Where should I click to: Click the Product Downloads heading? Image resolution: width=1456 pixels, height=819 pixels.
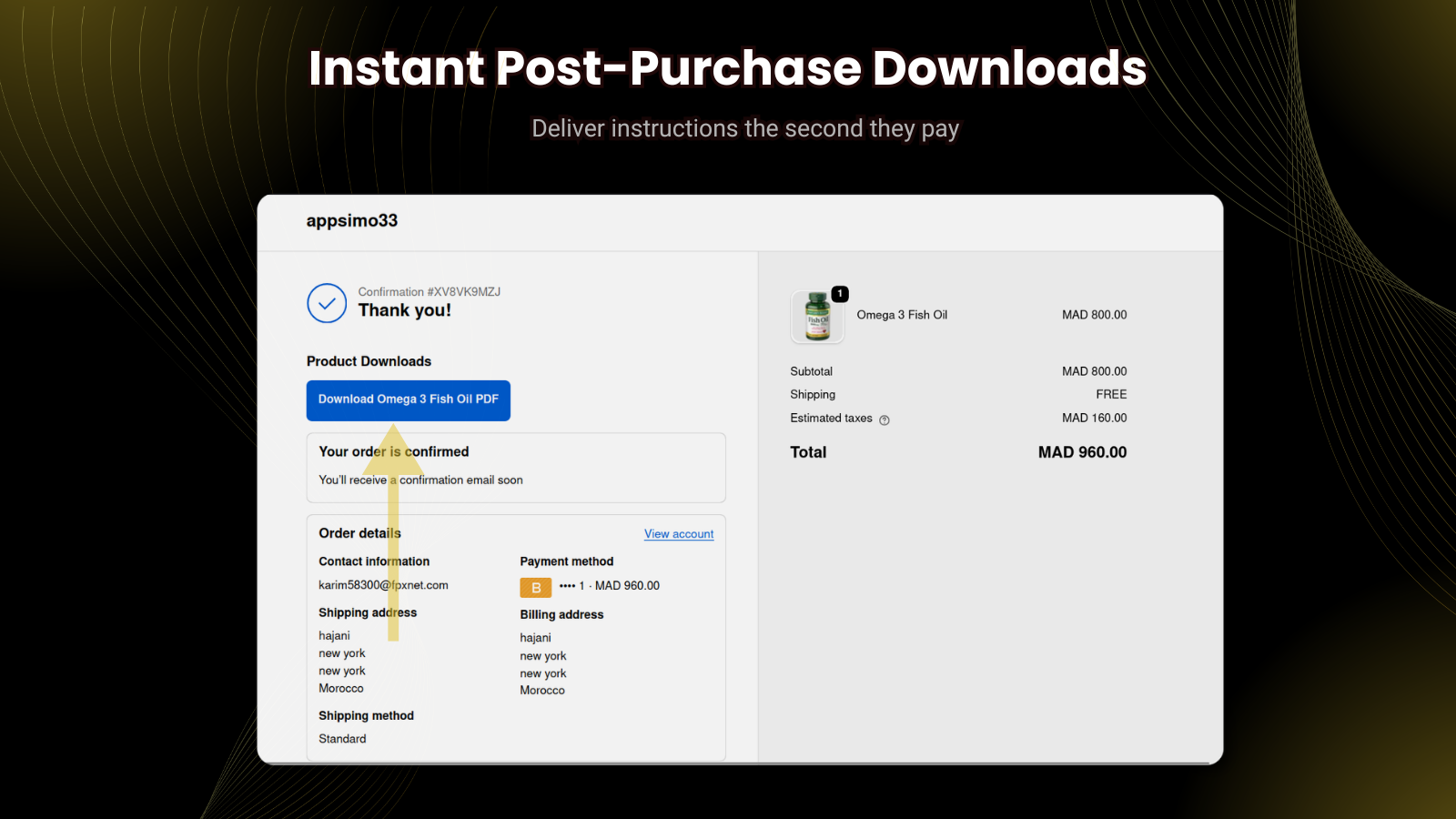point(369,361)
